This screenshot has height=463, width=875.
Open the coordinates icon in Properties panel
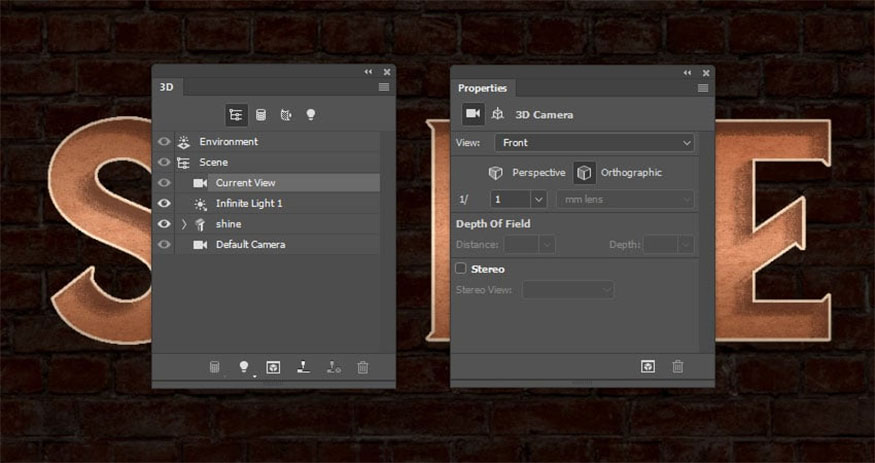coord(498,115)
